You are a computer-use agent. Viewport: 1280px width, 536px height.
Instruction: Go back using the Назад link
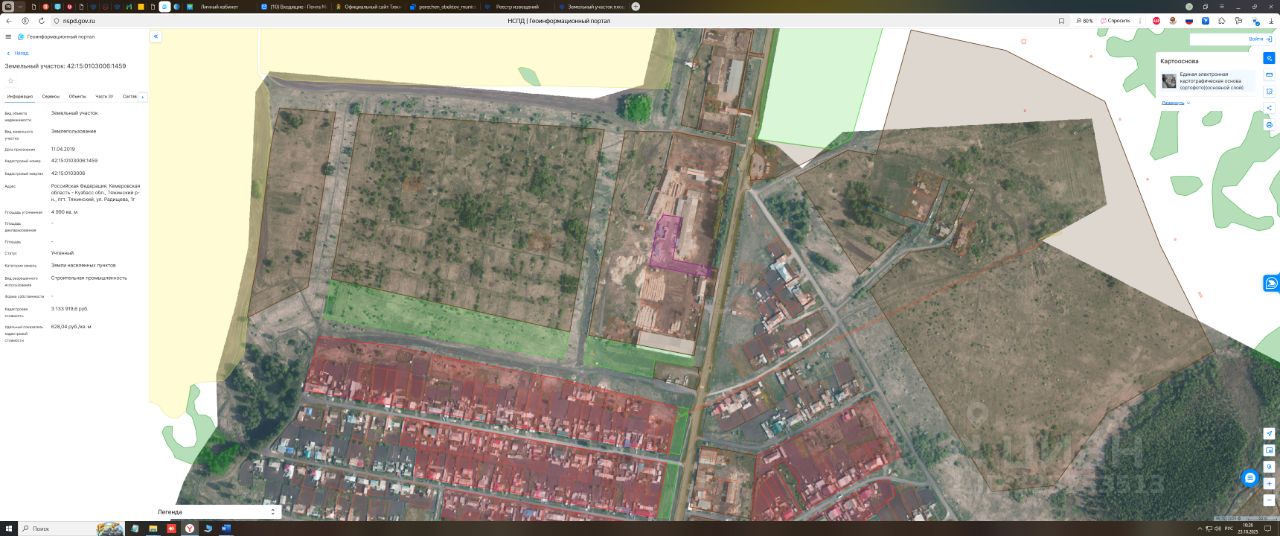point(17,52)
